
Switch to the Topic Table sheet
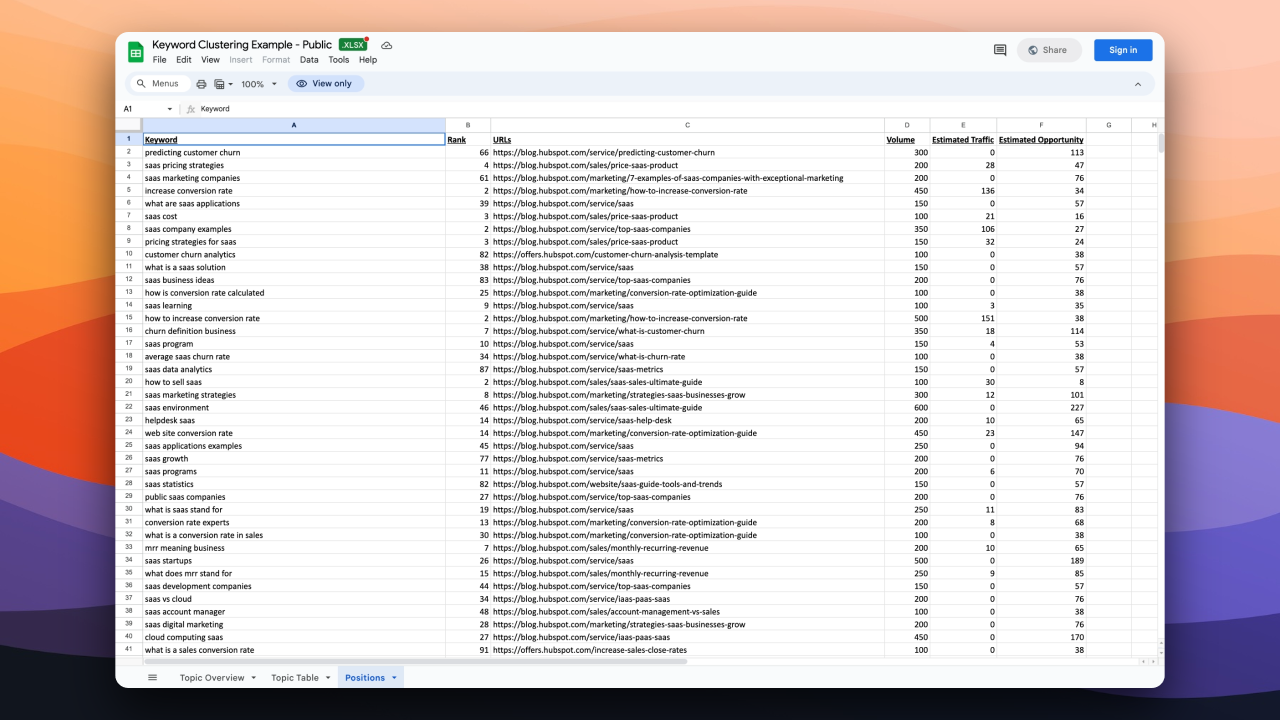[x=295, y=678]
